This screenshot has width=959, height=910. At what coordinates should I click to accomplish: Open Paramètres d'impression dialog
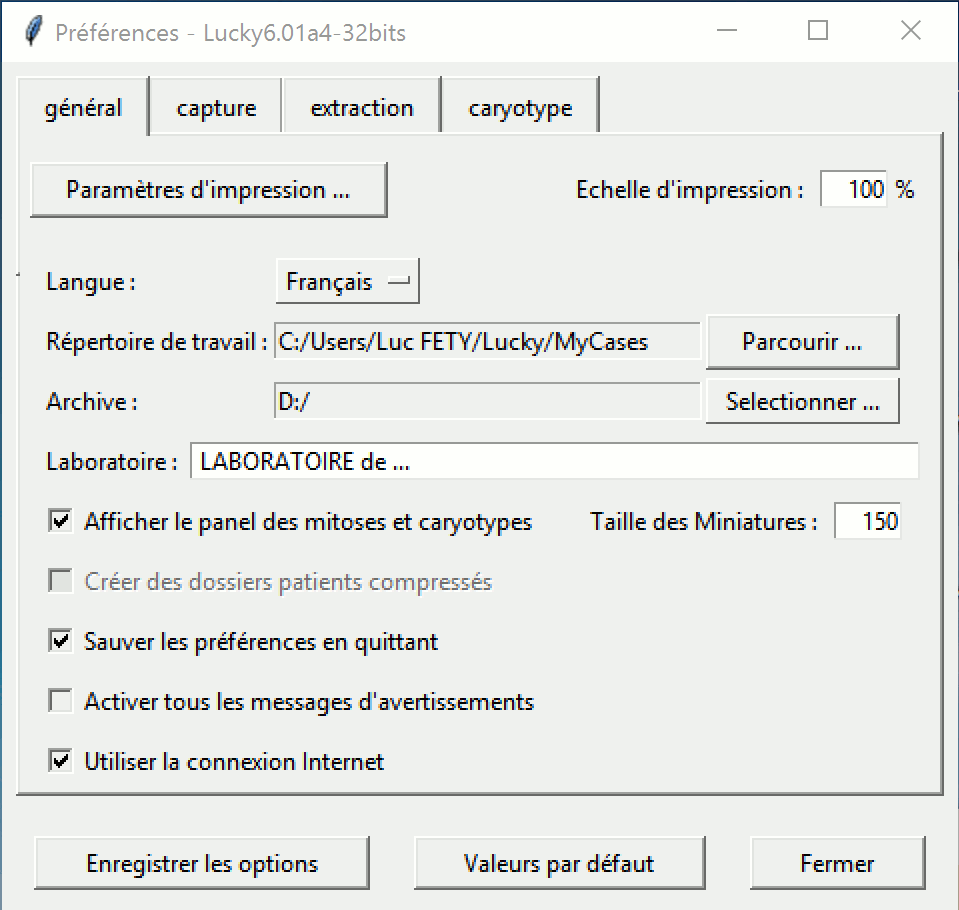(208, 190)
